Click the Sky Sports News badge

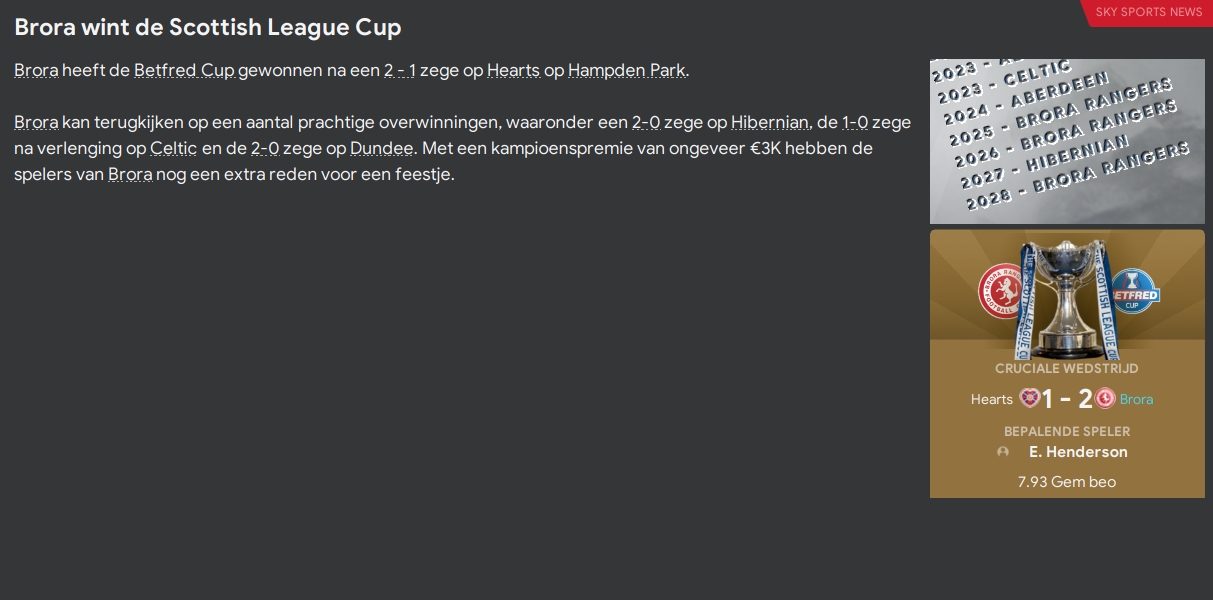(x=1148, y=12)
